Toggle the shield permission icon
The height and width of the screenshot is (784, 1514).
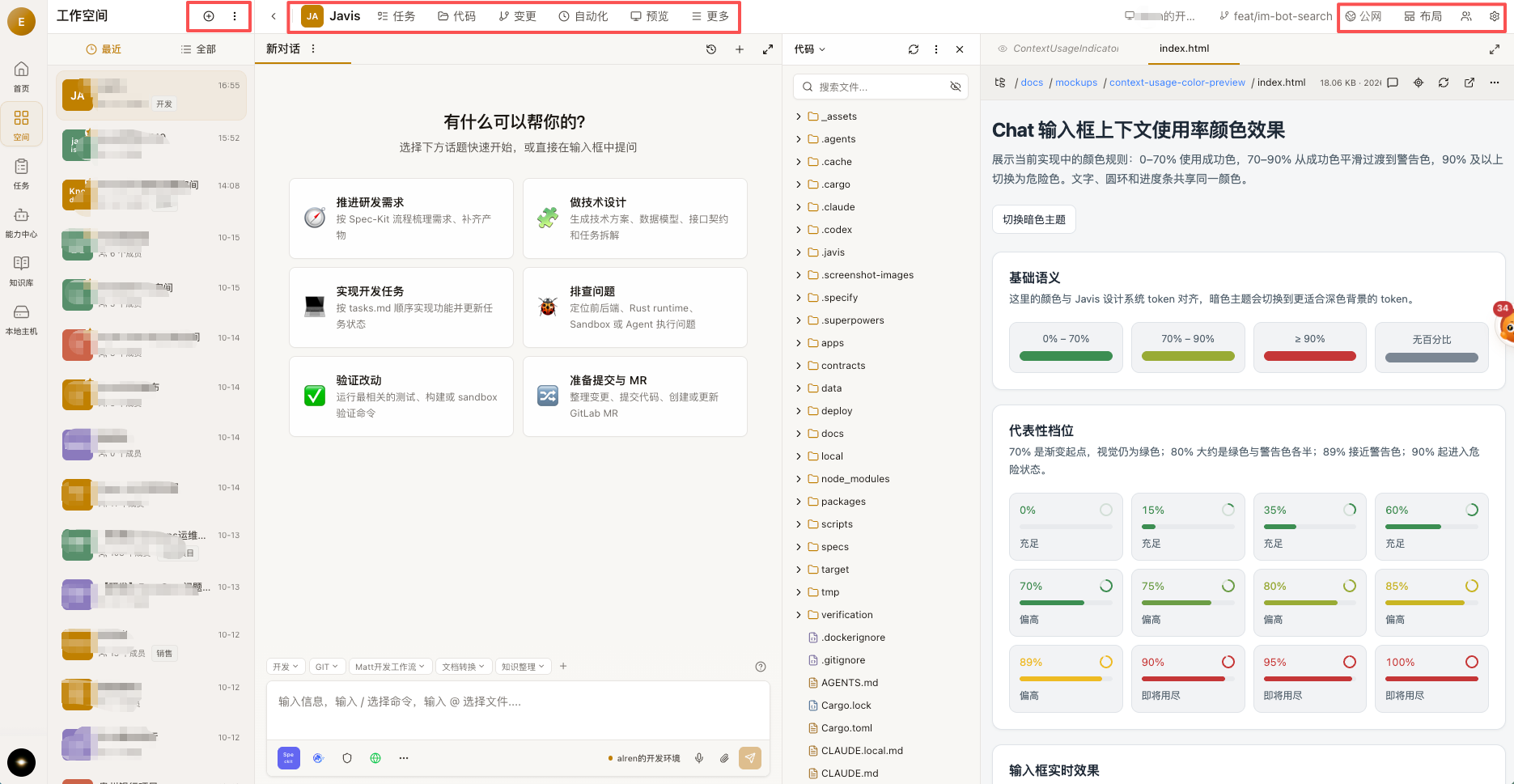347,758
